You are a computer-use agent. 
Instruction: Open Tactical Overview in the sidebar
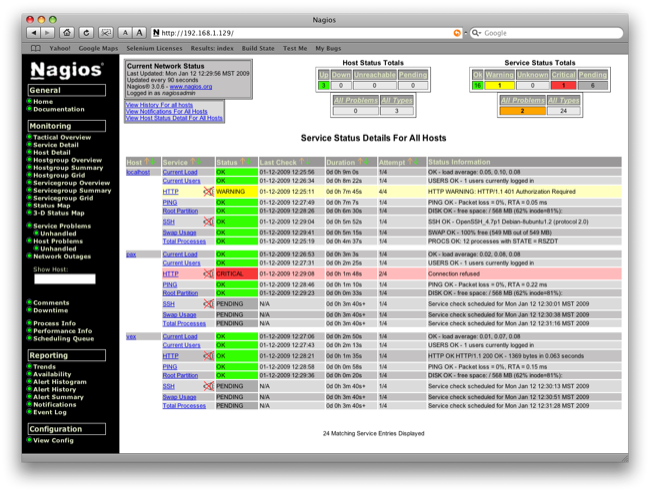[x=62, y=137]
